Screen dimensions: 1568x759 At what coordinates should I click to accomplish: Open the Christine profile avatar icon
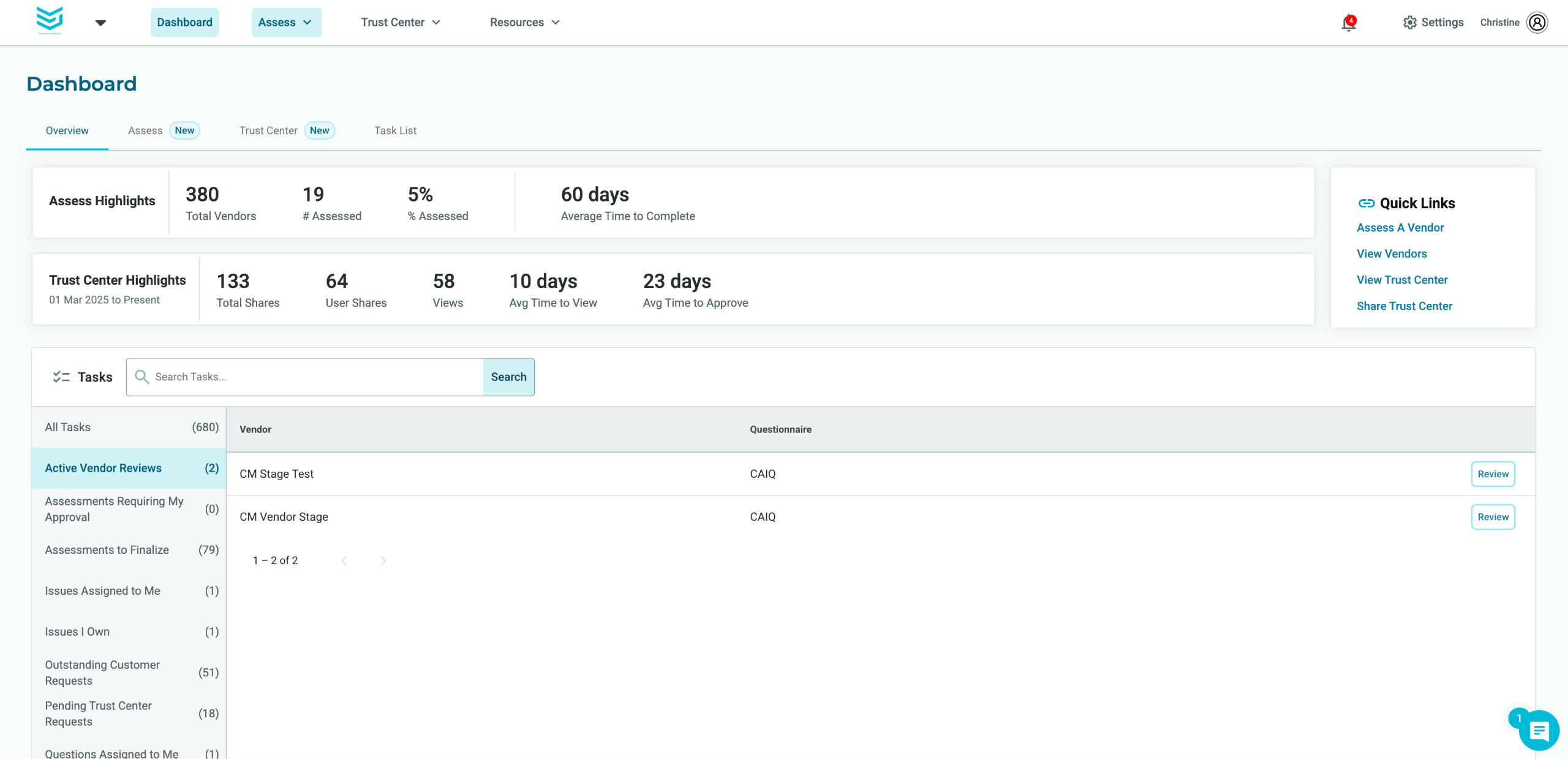1537,23
